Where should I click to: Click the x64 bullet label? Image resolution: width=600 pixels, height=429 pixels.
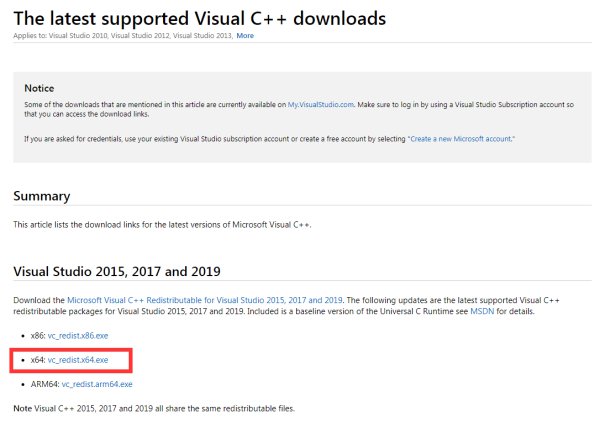pyautogui.click(x=37, y=359)
